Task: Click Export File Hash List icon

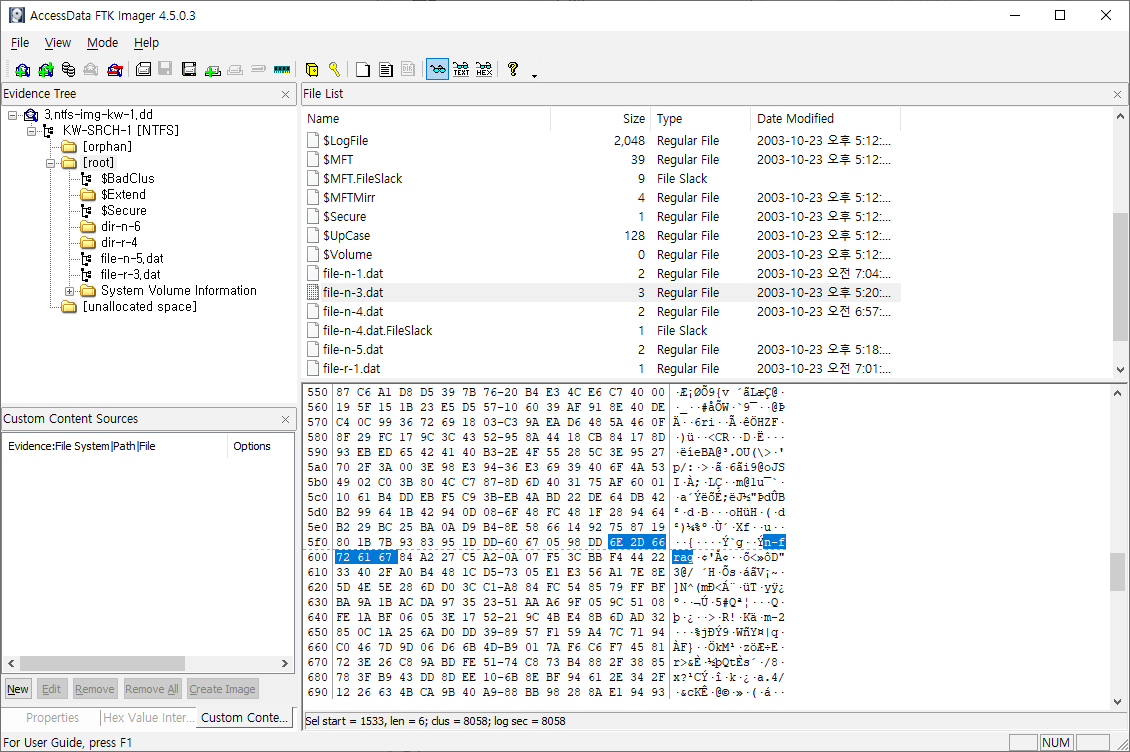Action: coord(386,69)
